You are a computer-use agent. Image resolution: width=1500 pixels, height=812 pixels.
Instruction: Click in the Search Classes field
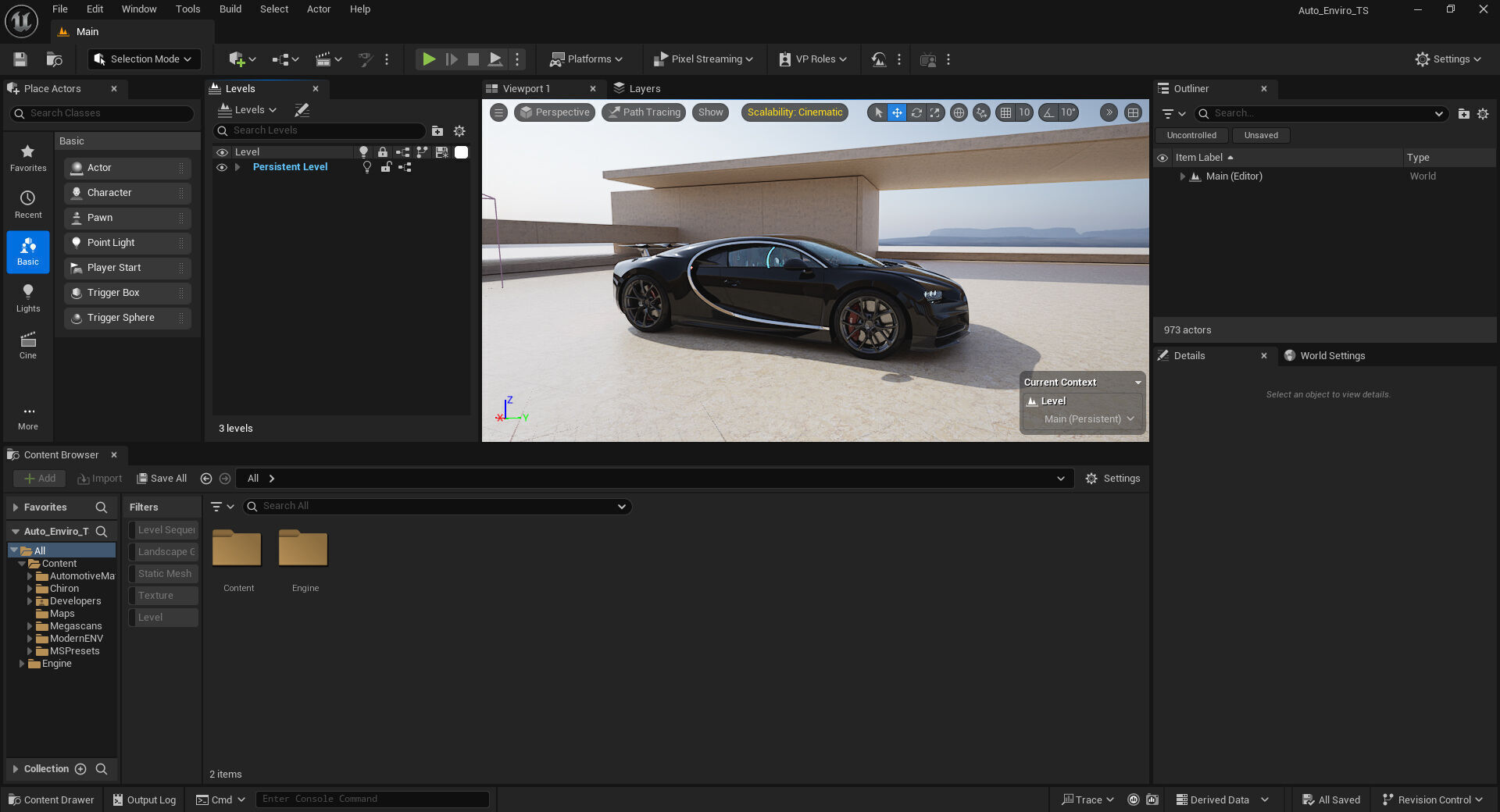[x=102, y=114]
